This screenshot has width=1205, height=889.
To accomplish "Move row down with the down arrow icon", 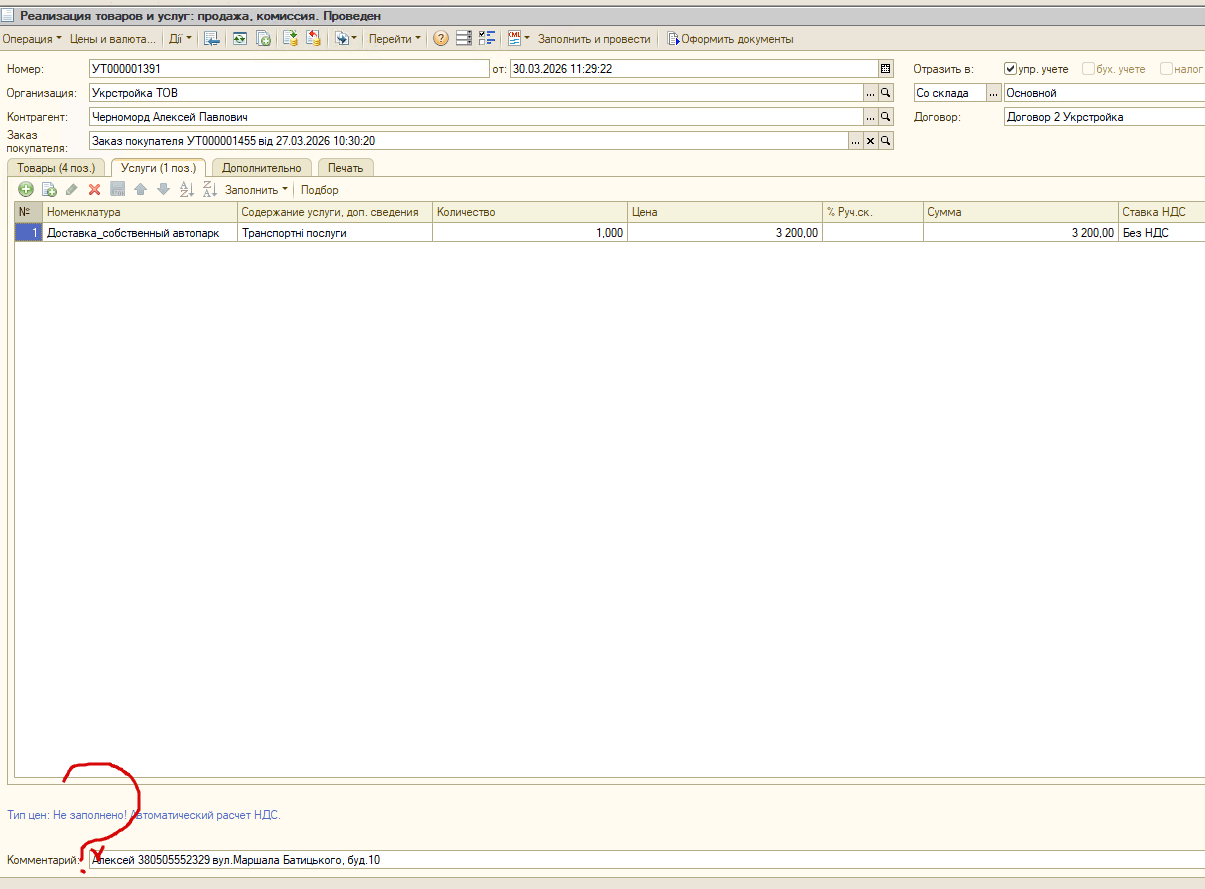I will (x=164, y=189).
